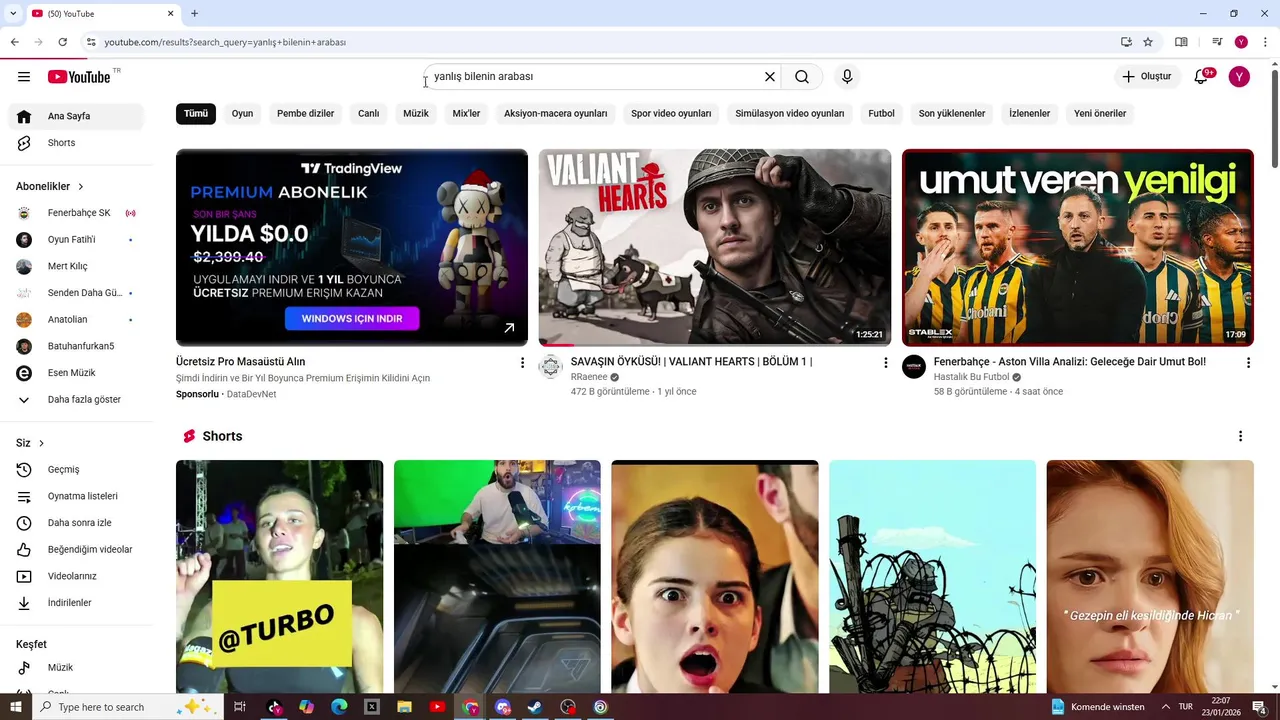
Task: Click the Shorts icon in the sidebar
Action: [24, 143]
